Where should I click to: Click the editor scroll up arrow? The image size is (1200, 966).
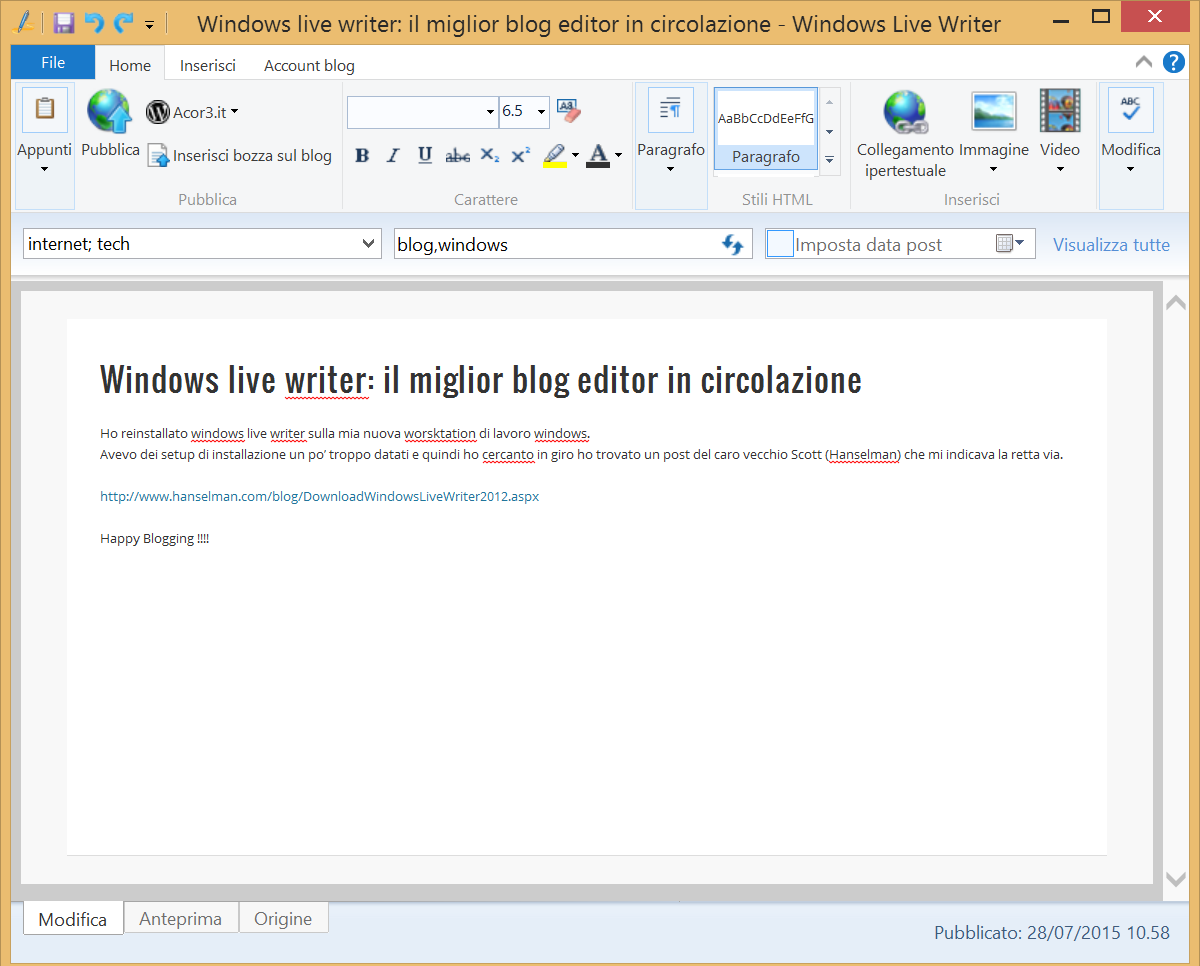[x=1176, y=304]
